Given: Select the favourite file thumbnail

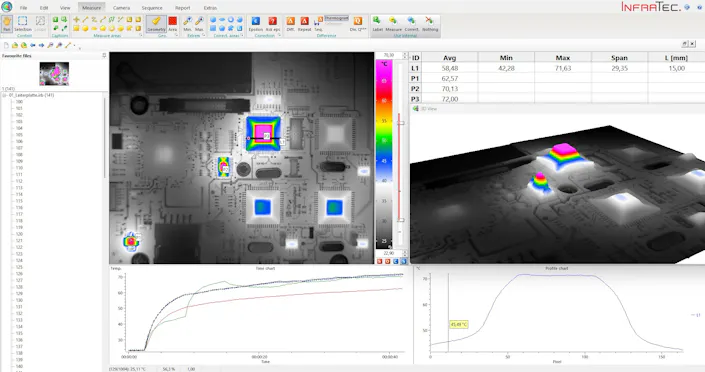Looking at the screenshot, I should (54, 74).
